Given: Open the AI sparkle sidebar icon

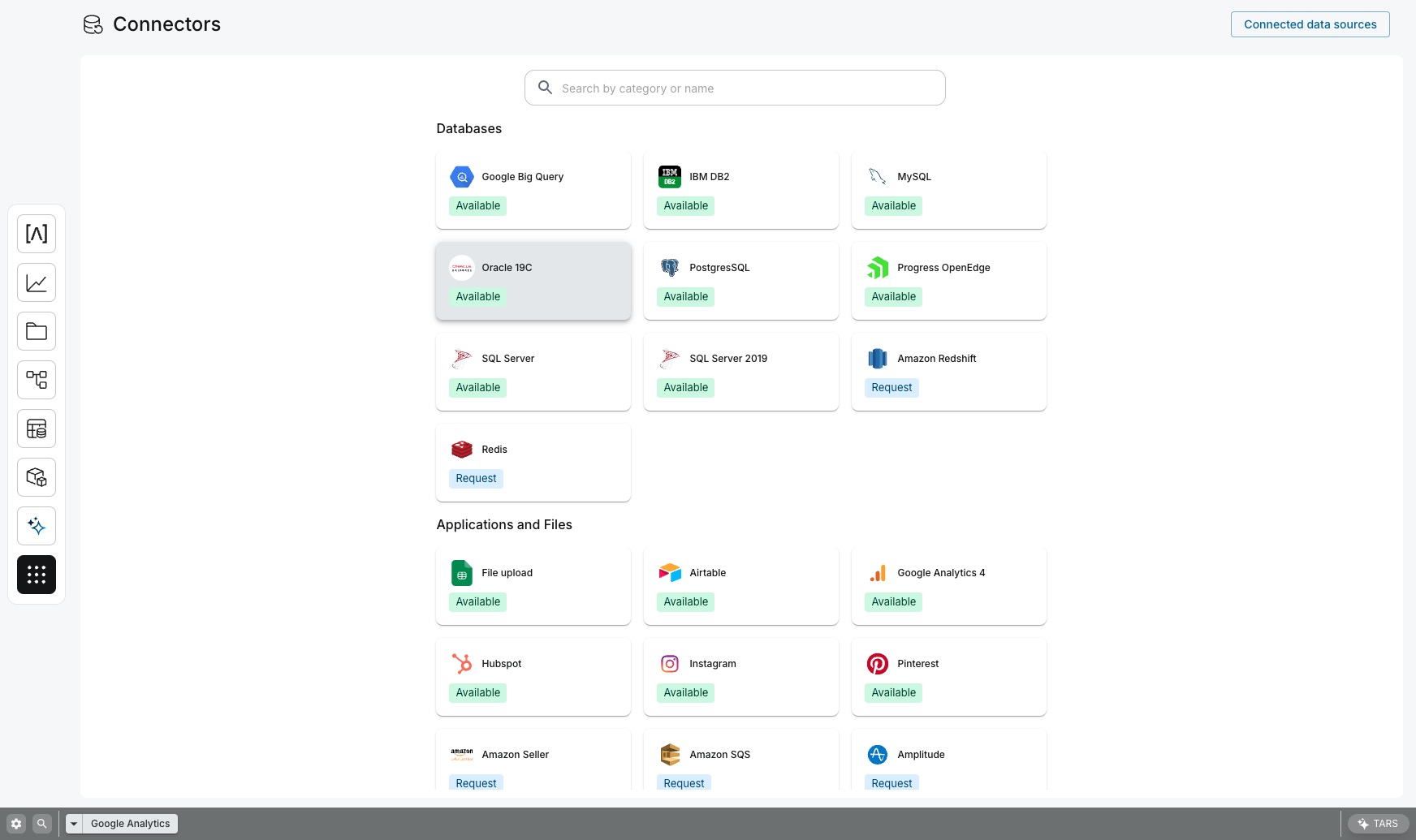Looking at the screenshot, I should point(37,526).
